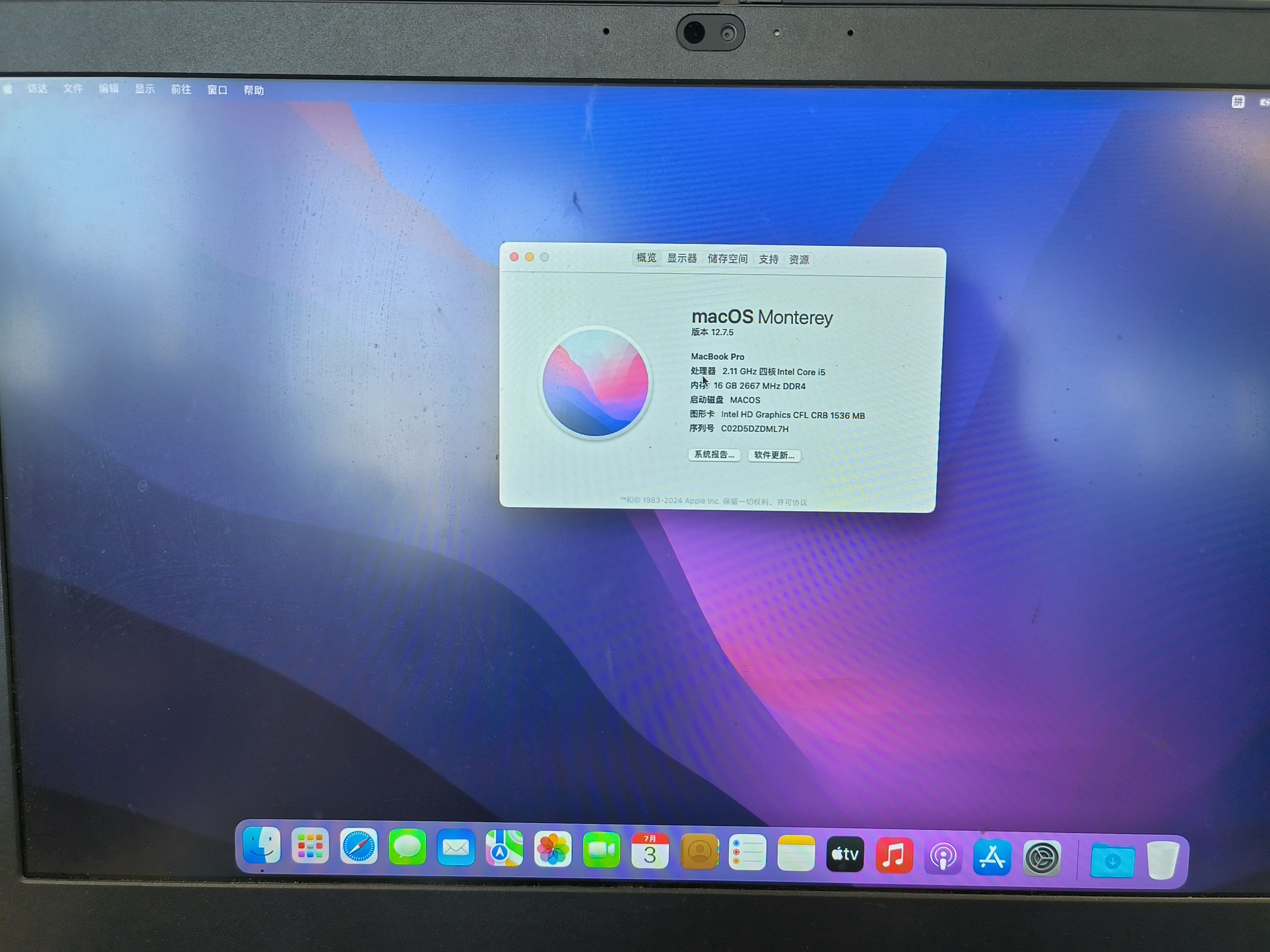Click the serial number C02D5DZDML7H
This screenshot has height=952, width=1270.
click(x=754, y=429)
